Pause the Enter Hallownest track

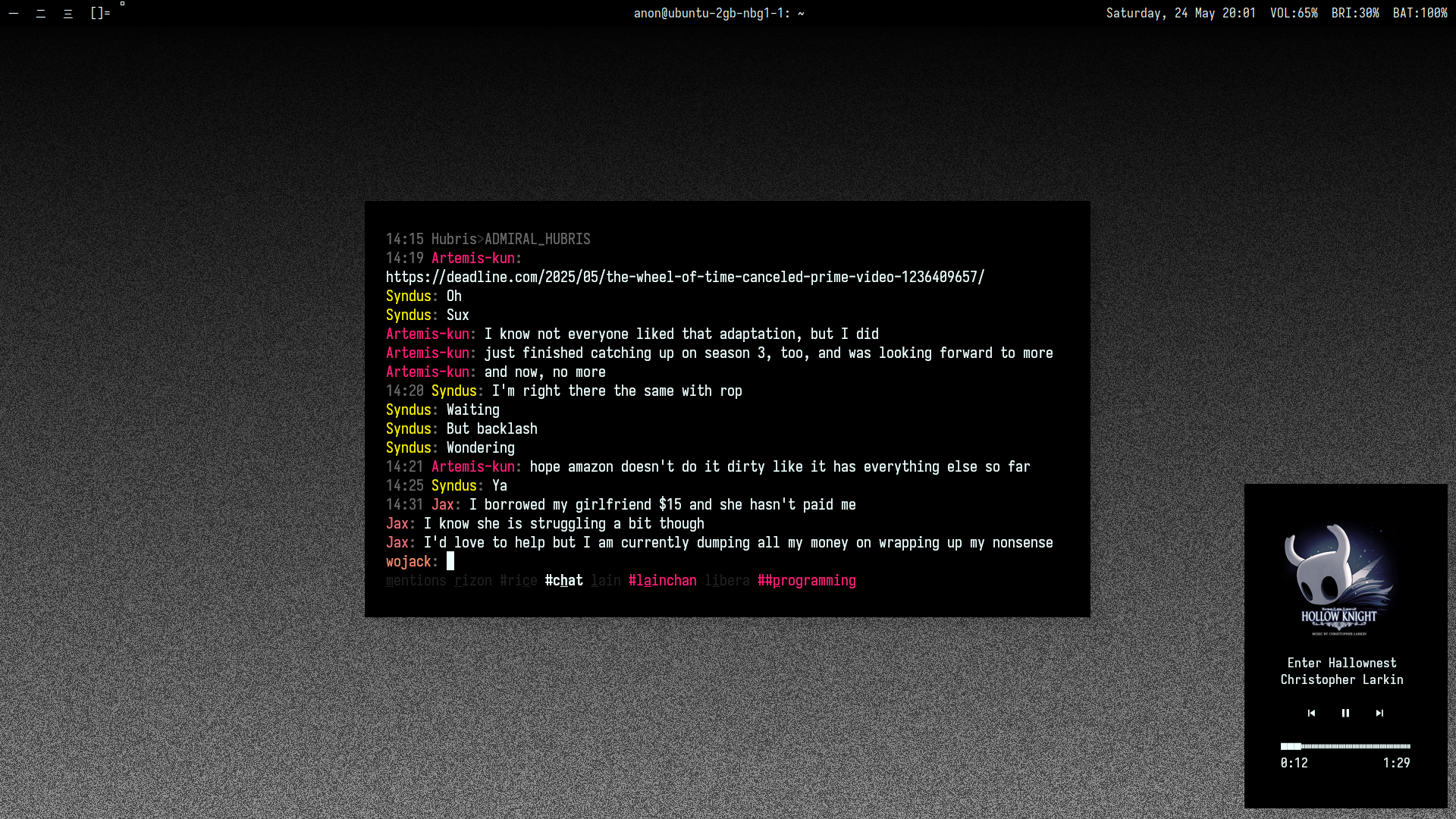click(x=1345, y=713)
